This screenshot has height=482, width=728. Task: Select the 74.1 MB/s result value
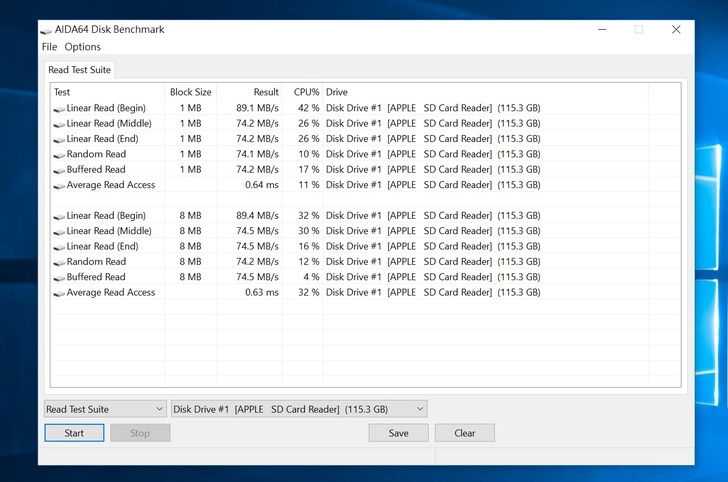point(257,154)
